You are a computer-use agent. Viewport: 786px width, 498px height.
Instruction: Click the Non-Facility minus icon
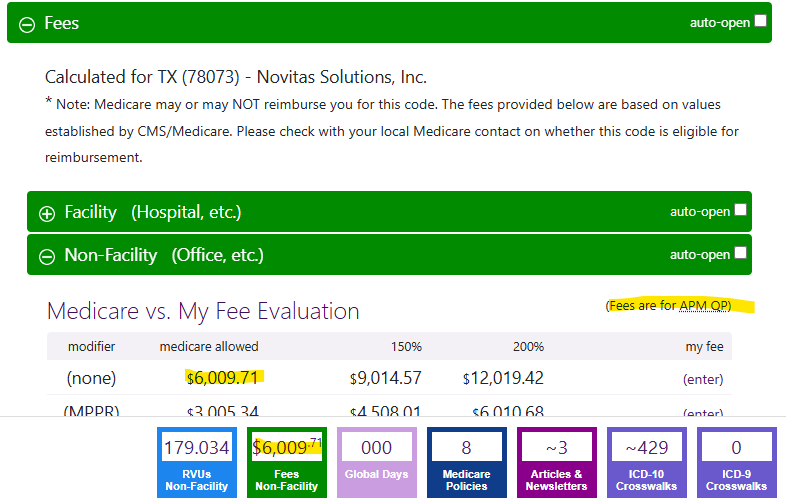(x=47, y=256)
